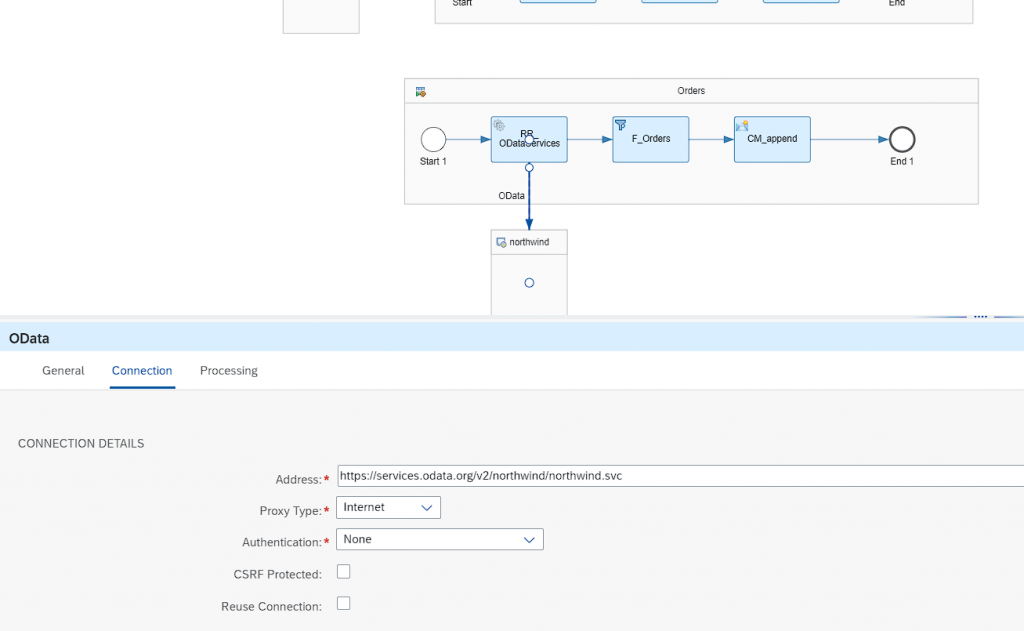Select the CM_append content modifier step
The image size is (1024, 631).
click(772, 139)
